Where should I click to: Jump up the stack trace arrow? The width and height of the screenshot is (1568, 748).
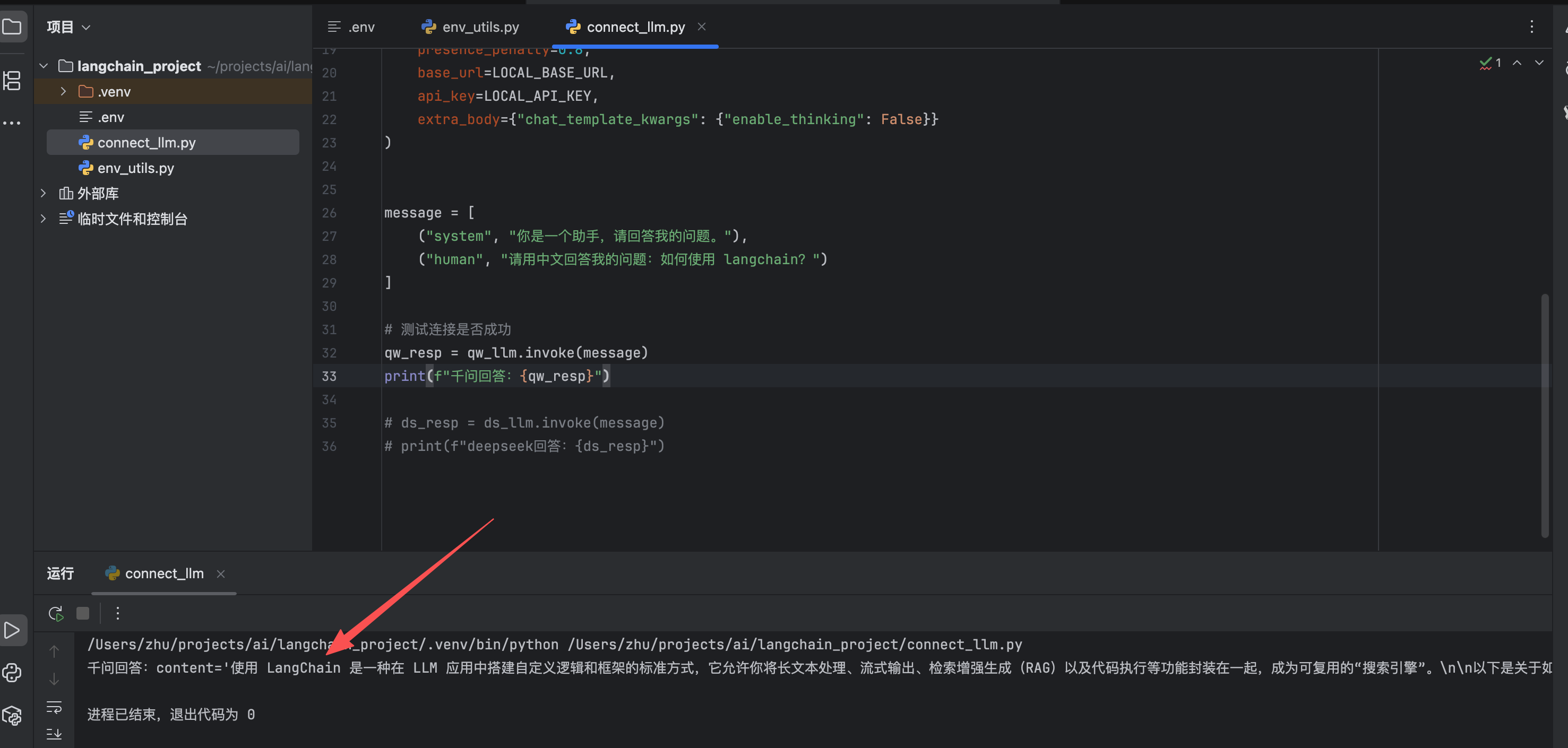(54, 651)
